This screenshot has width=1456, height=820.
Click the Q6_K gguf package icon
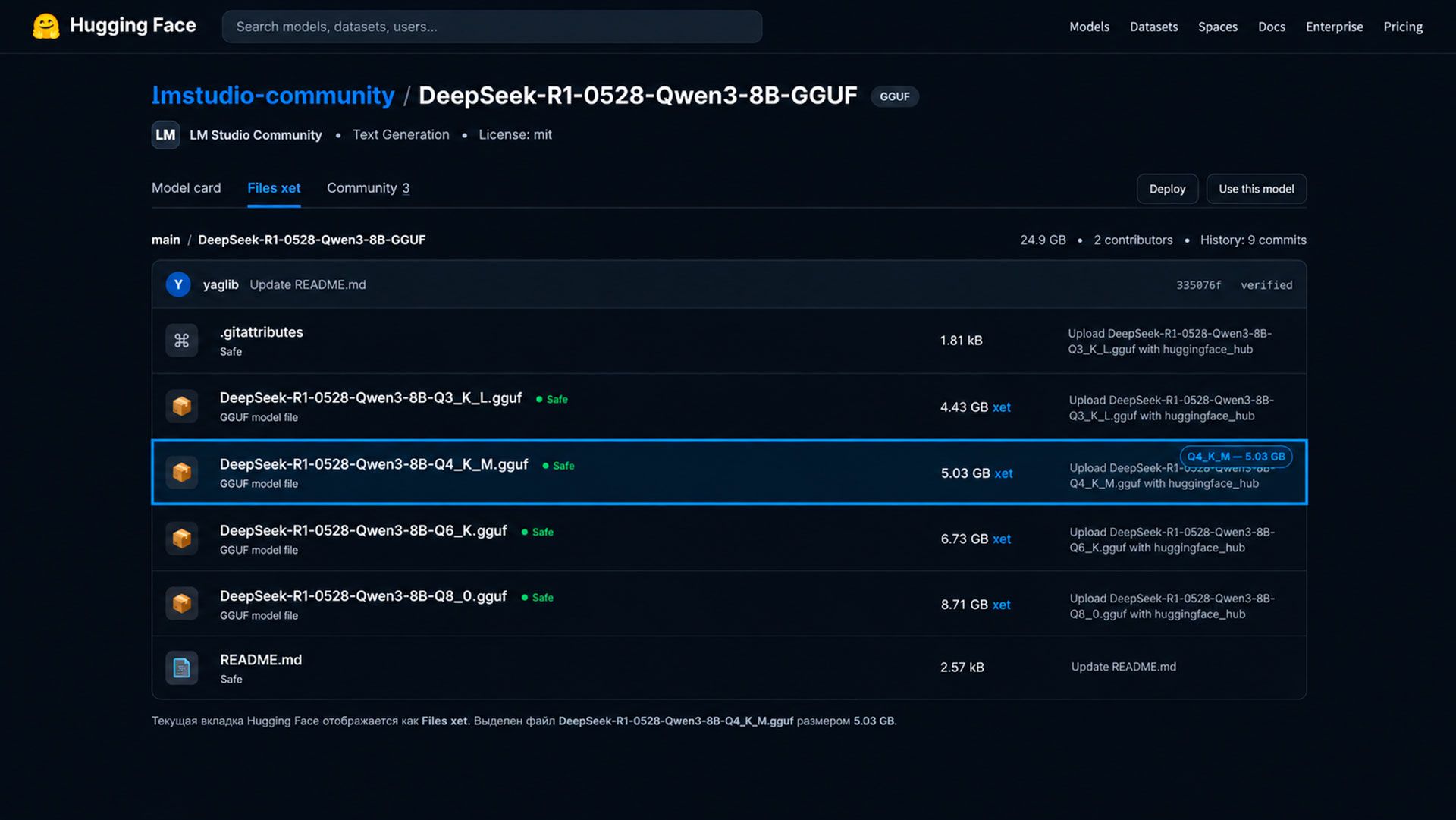click(x=182, y=539)
